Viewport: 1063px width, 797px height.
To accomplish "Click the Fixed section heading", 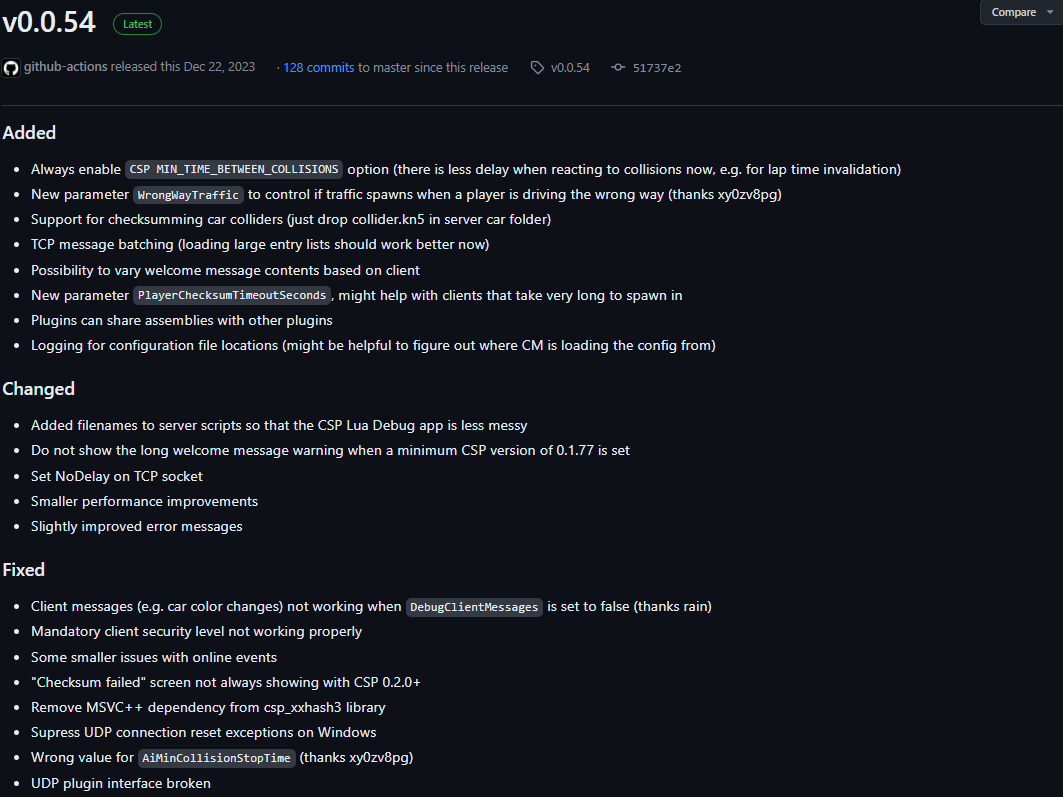I will [x=24, y=570].
